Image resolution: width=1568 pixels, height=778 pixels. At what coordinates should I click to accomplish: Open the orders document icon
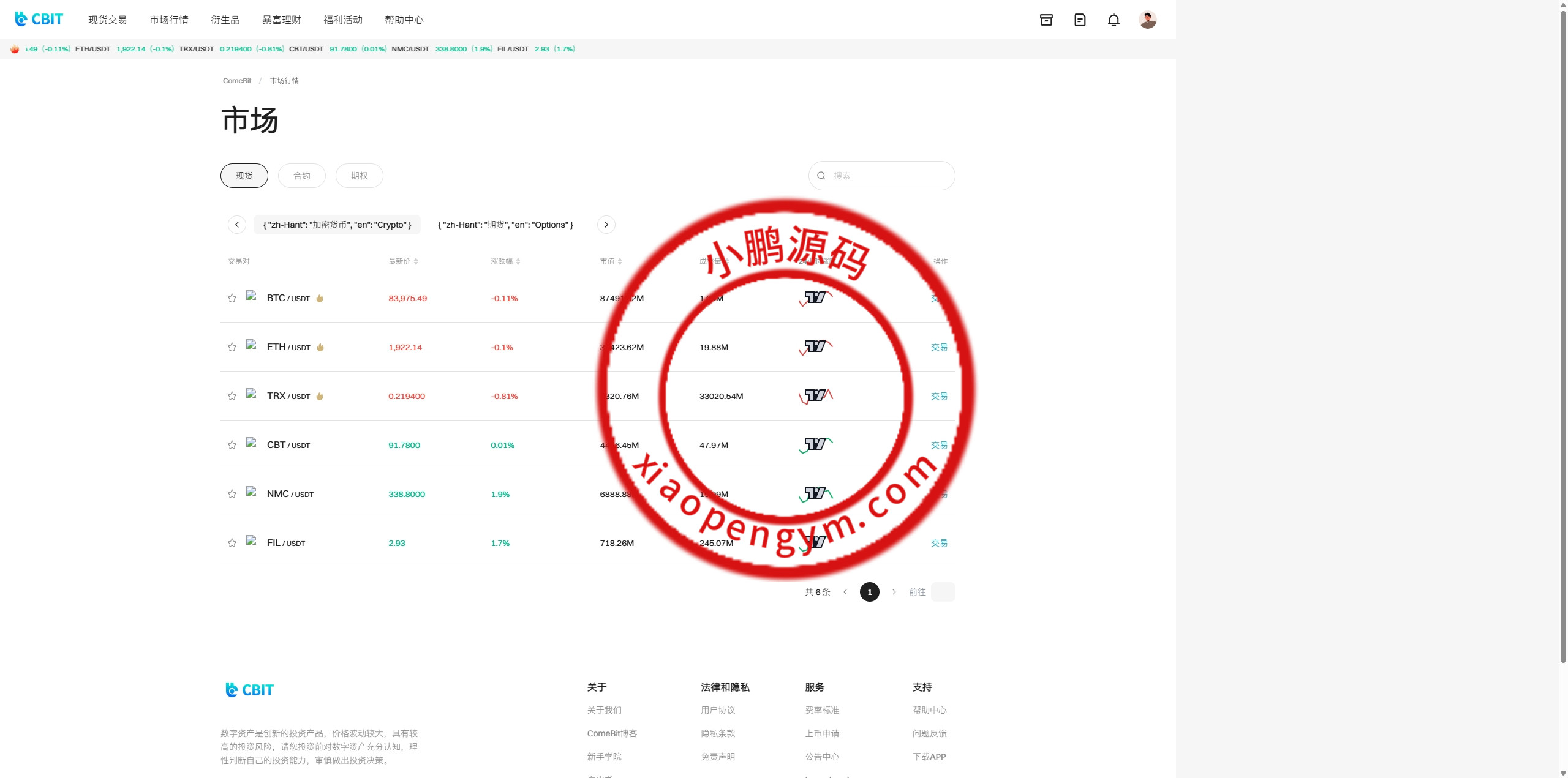(1080, 20)
